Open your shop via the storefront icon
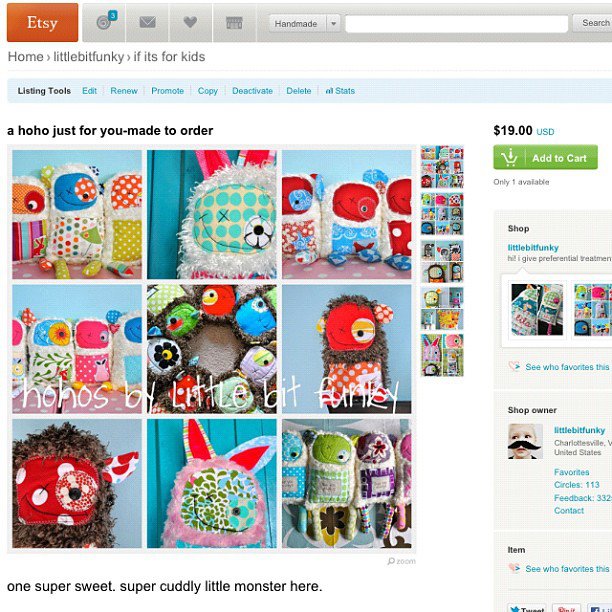The image size is (612, 612). coord(234,22)
